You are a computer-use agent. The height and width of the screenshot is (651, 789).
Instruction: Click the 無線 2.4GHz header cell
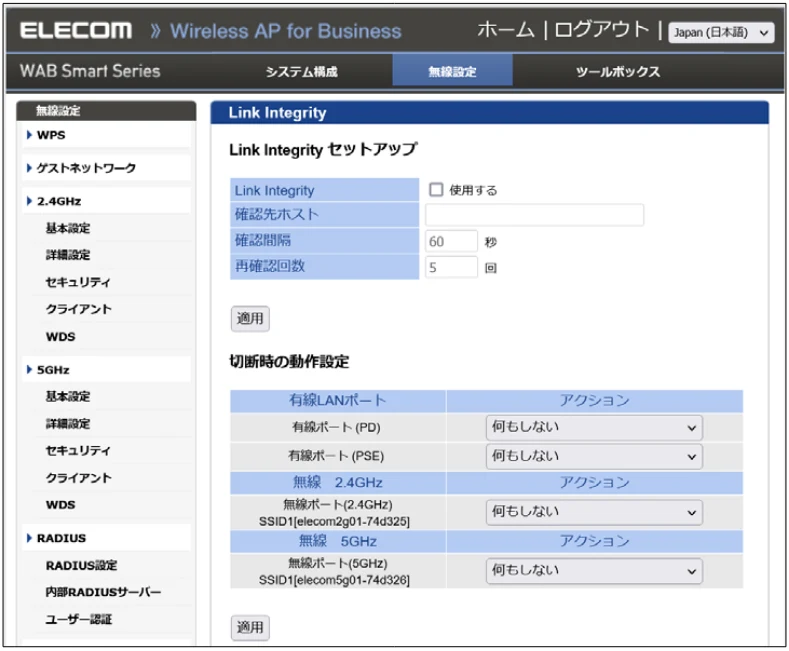point(338,483)
